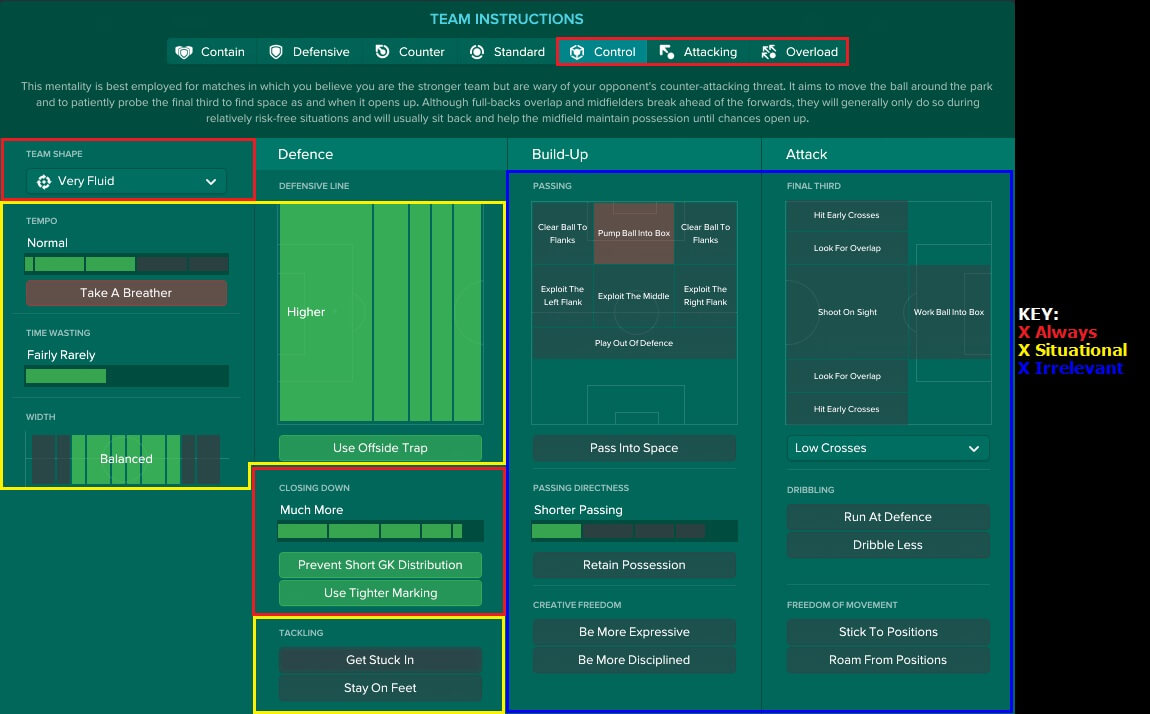Enable Run At Defence
This screenshot has width=1150, height=714.
click(887, 517)
